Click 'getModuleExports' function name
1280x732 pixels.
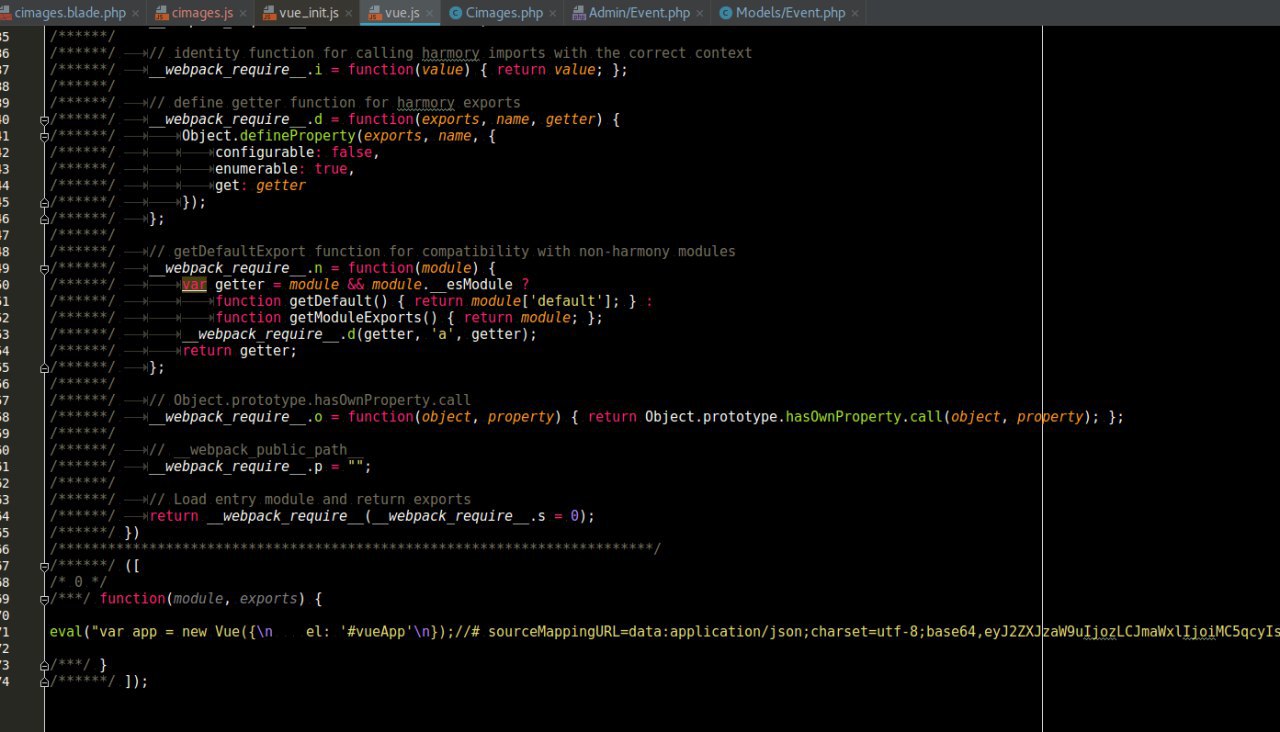click(356, 317)
